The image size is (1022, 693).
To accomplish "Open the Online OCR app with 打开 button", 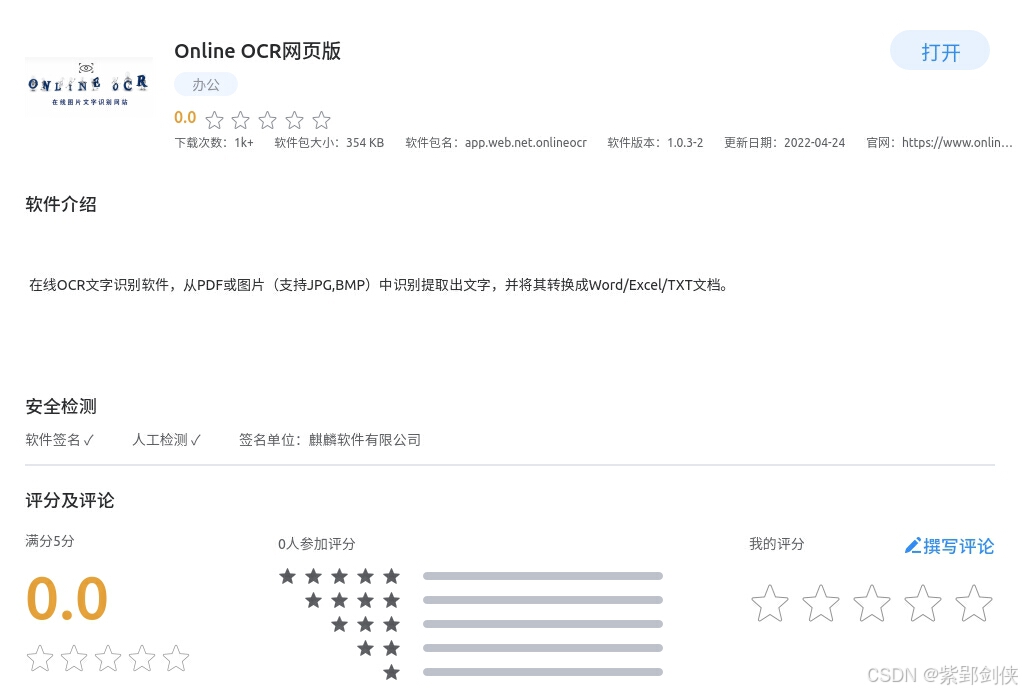I will pyautogui.click(x=939, y=51).
